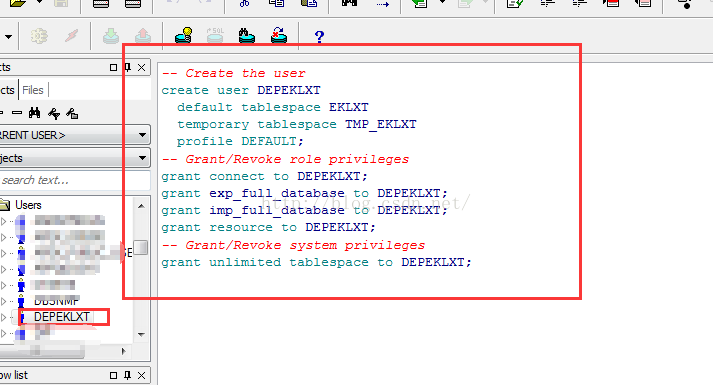This screenshot has width=713, height=385.
Task: Select the Users folder in the tree
Action: [28, 205]
